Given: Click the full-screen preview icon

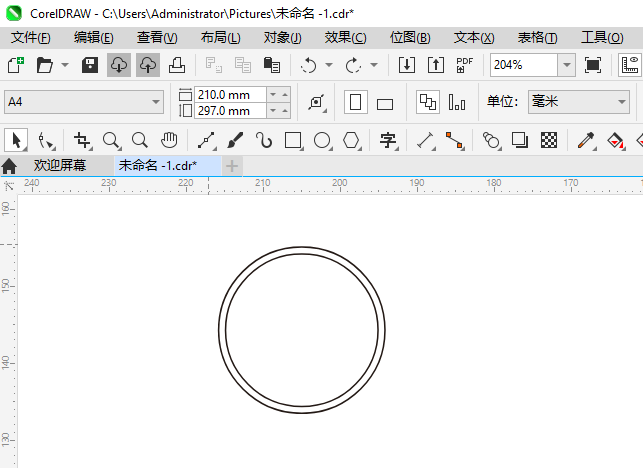Looking at the screenshot, I should pyautogui.click(x=593, y=65).
